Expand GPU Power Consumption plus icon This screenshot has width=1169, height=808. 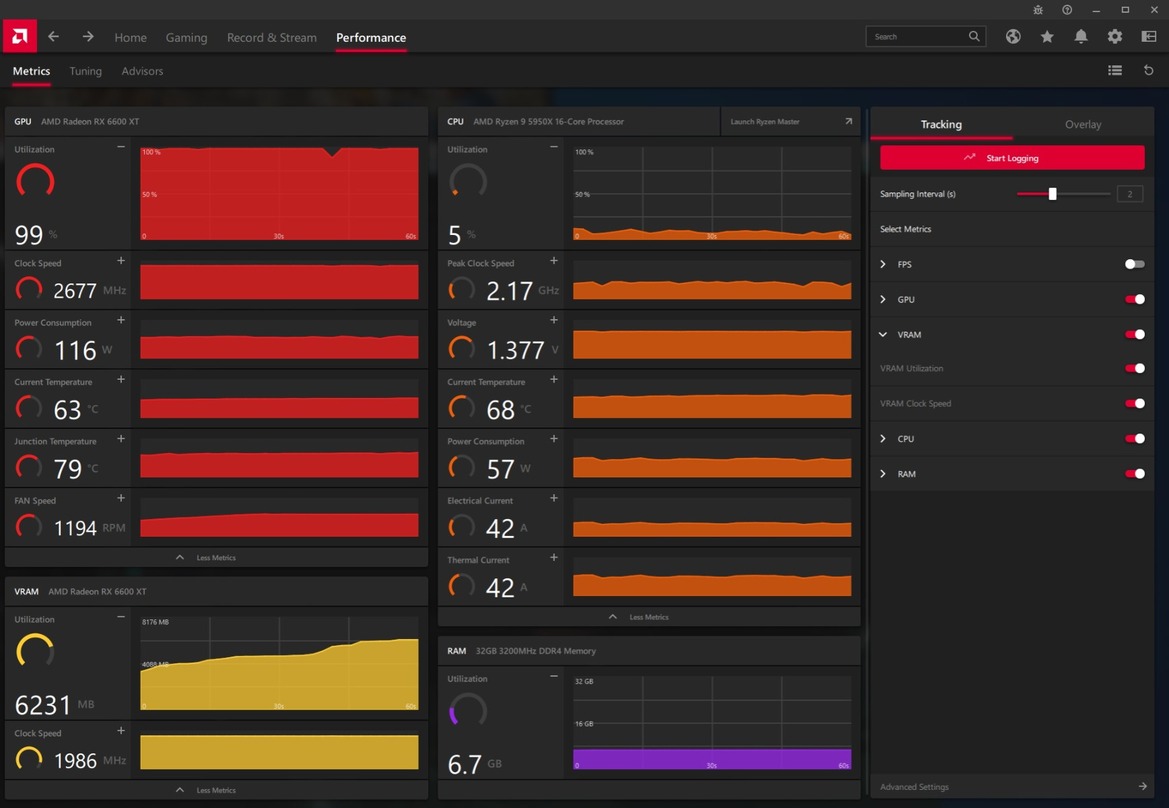click(121, 320)
